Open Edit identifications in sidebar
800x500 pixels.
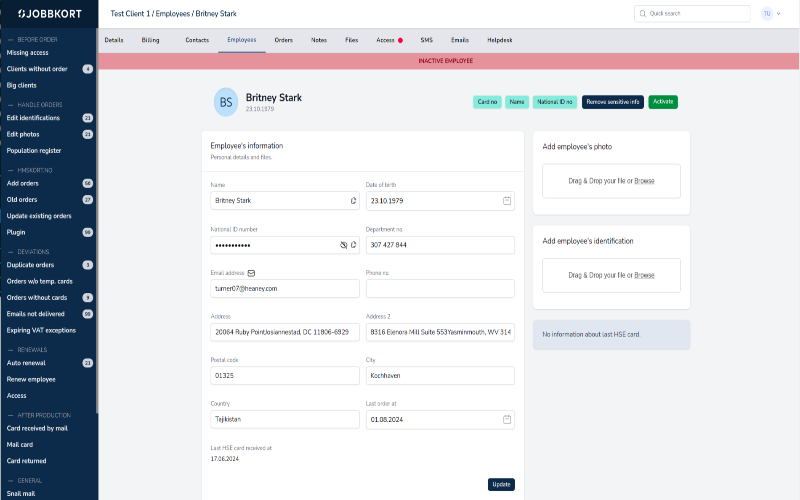click(33, 118)
